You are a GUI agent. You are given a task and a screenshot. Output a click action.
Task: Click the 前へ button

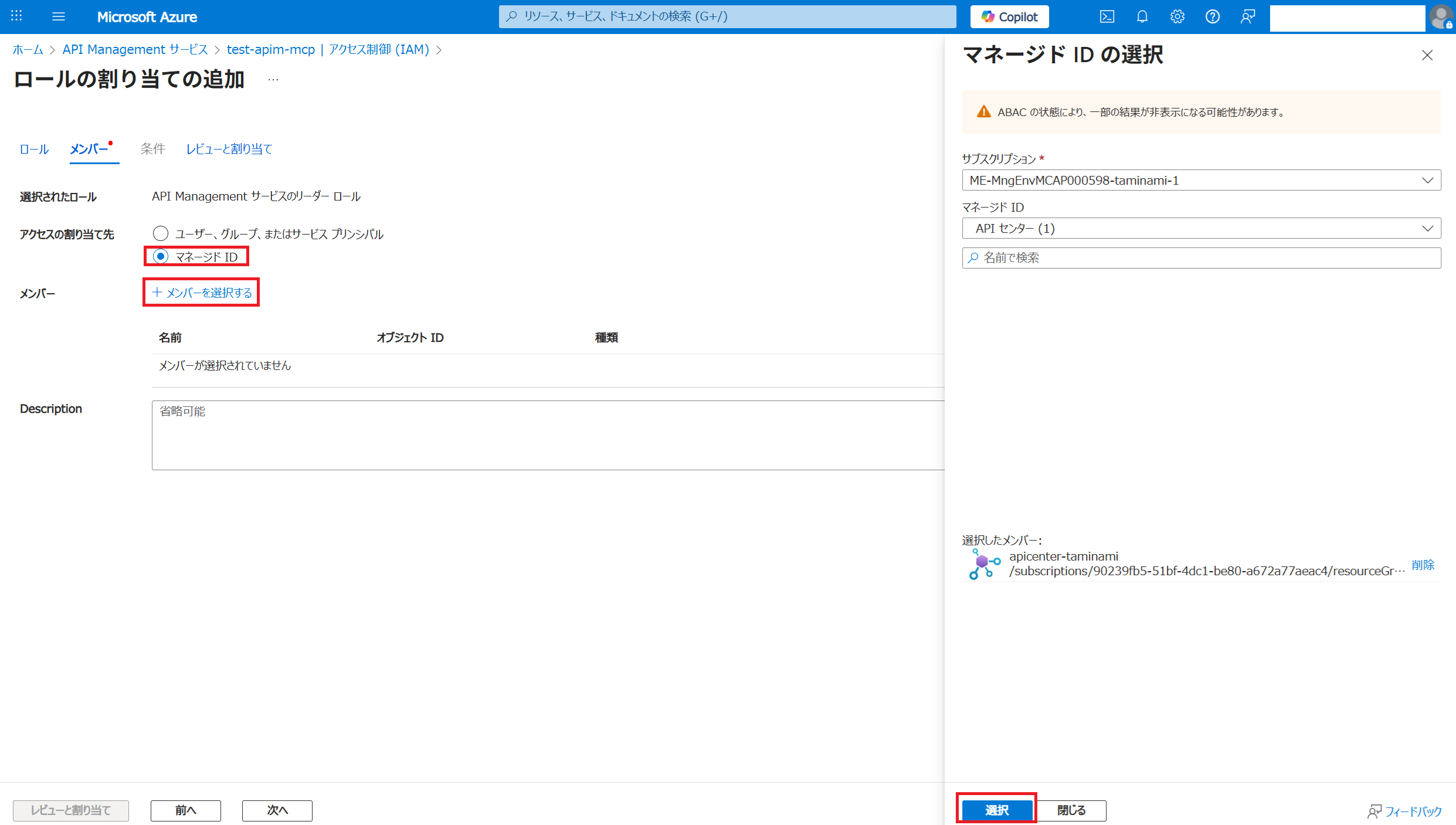click(x=185, y=810)
